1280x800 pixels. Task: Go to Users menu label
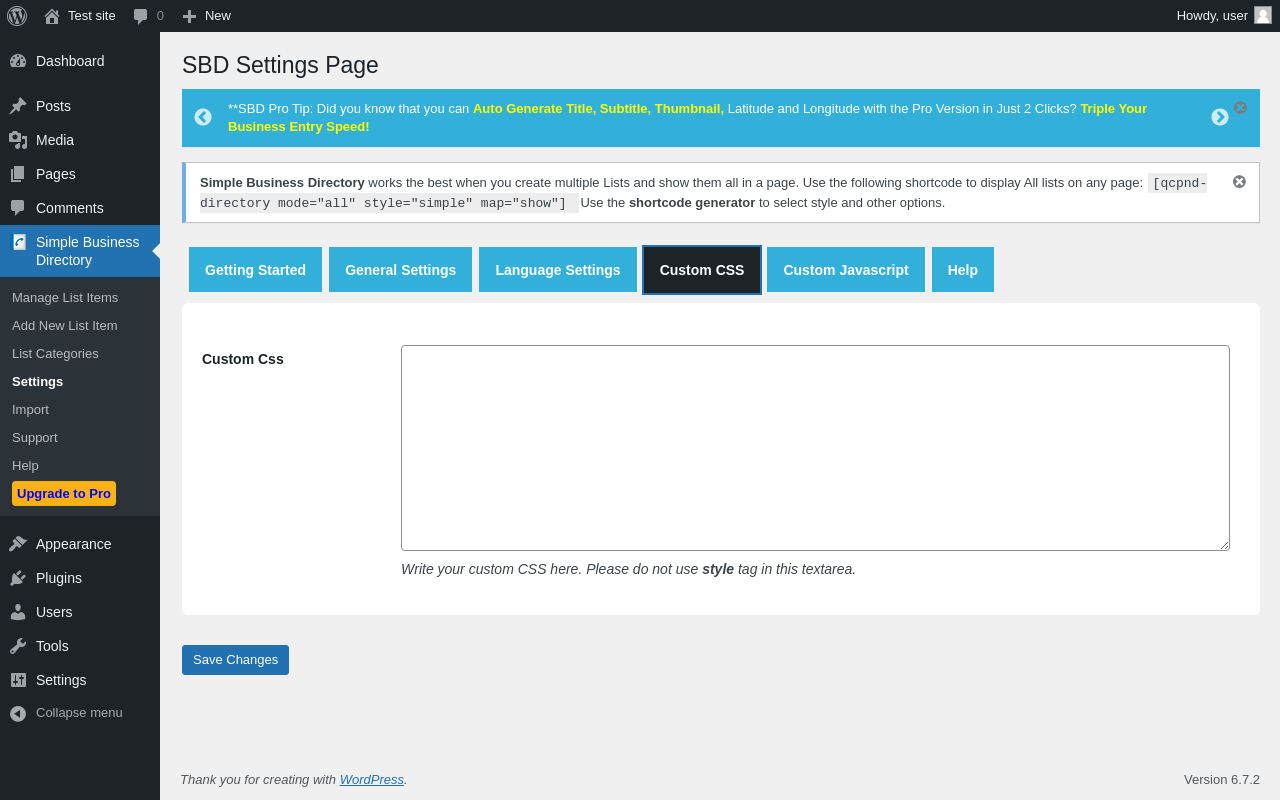[54, 612]
